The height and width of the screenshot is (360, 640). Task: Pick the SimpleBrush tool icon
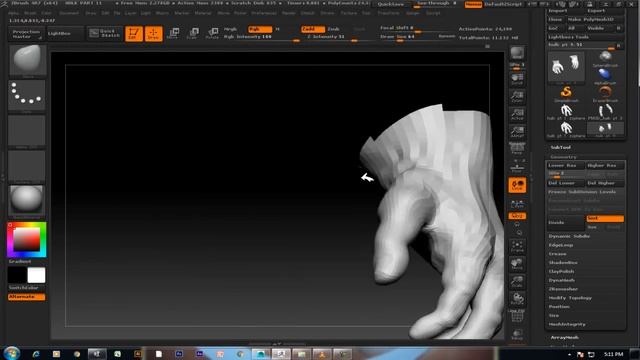point(567,94)
